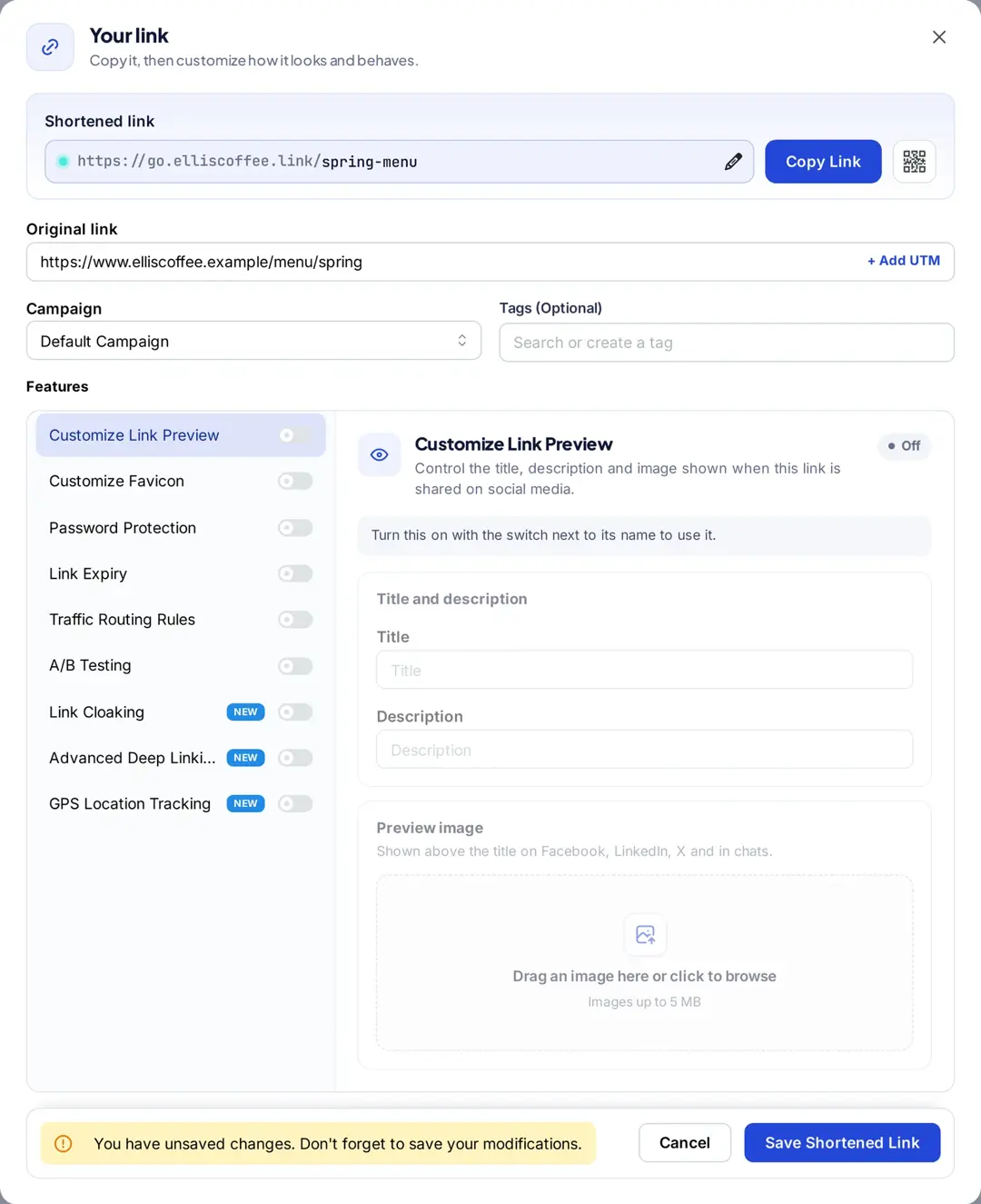
Task: Click the 'Images up to 5 MB' text
Action: pyautogui.click(x=644, y=1002)
